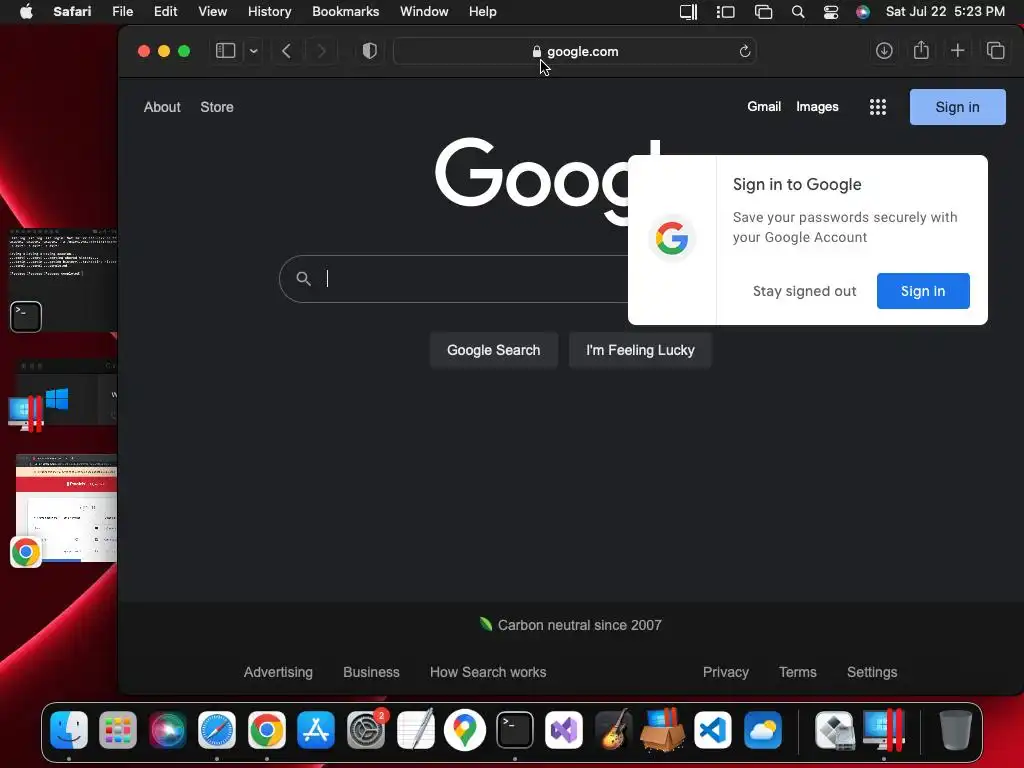The image size is (1024, 768).
Task: Open the History menu
Action: pos(269,12)
